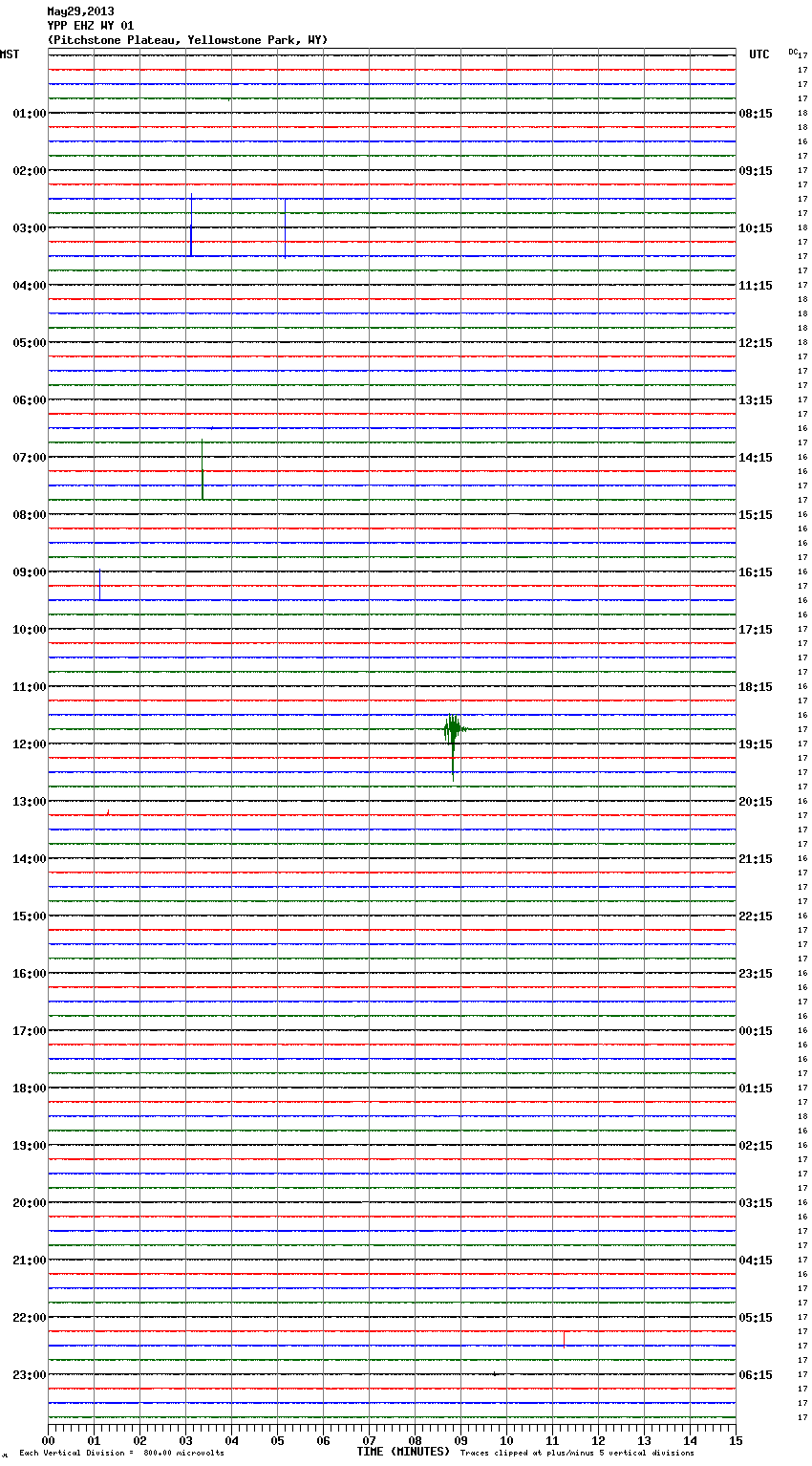The image size is (812, 1466).
Task: Select the 15:00 MST time label
Action: click(30, 916)
